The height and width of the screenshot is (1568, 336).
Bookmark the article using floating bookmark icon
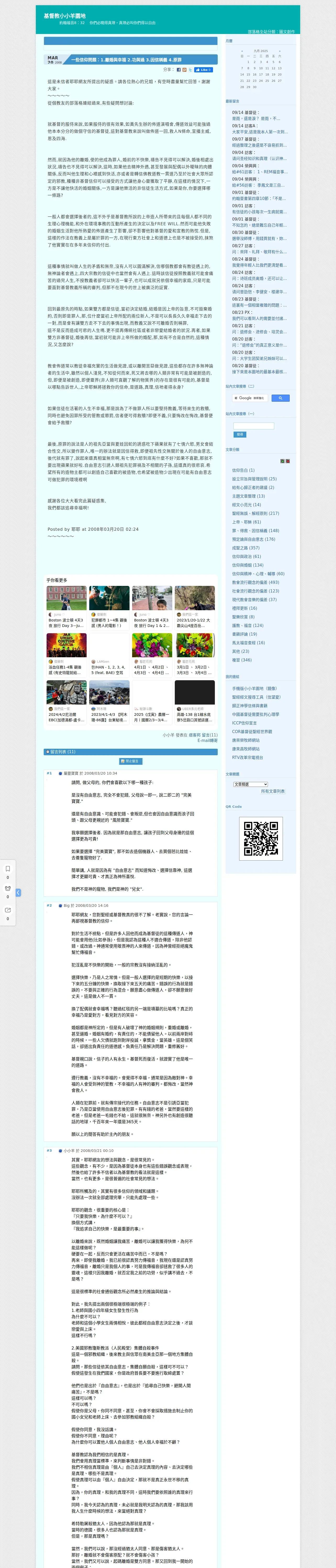pyautogui.click(x=7, y=869)
